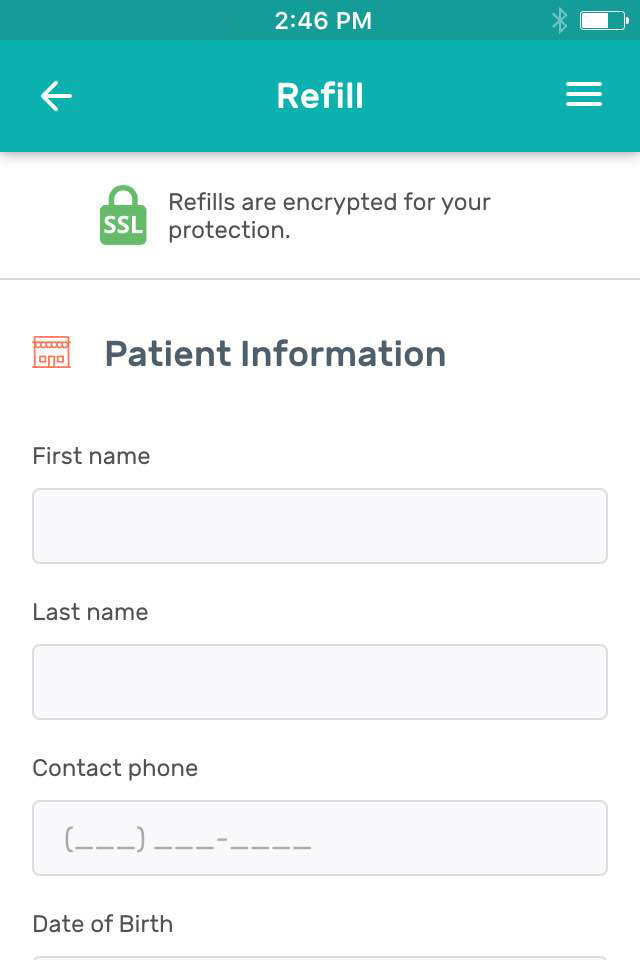Tap the refills encrypted notice text

click(329, 216)
